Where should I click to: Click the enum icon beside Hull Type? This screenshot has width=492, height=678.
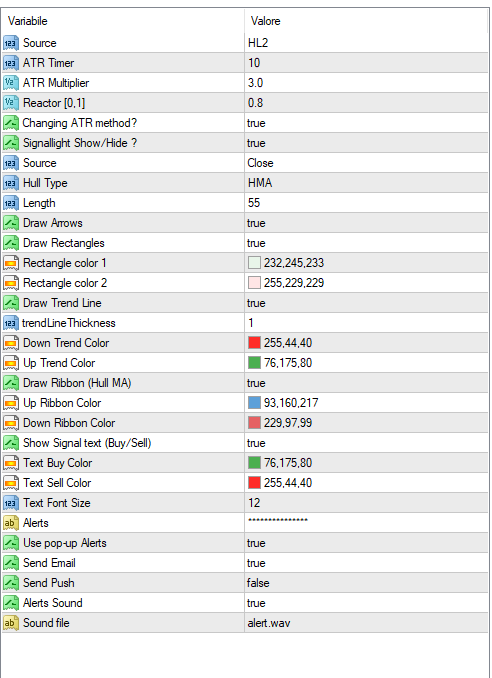(x=10, y=183)
